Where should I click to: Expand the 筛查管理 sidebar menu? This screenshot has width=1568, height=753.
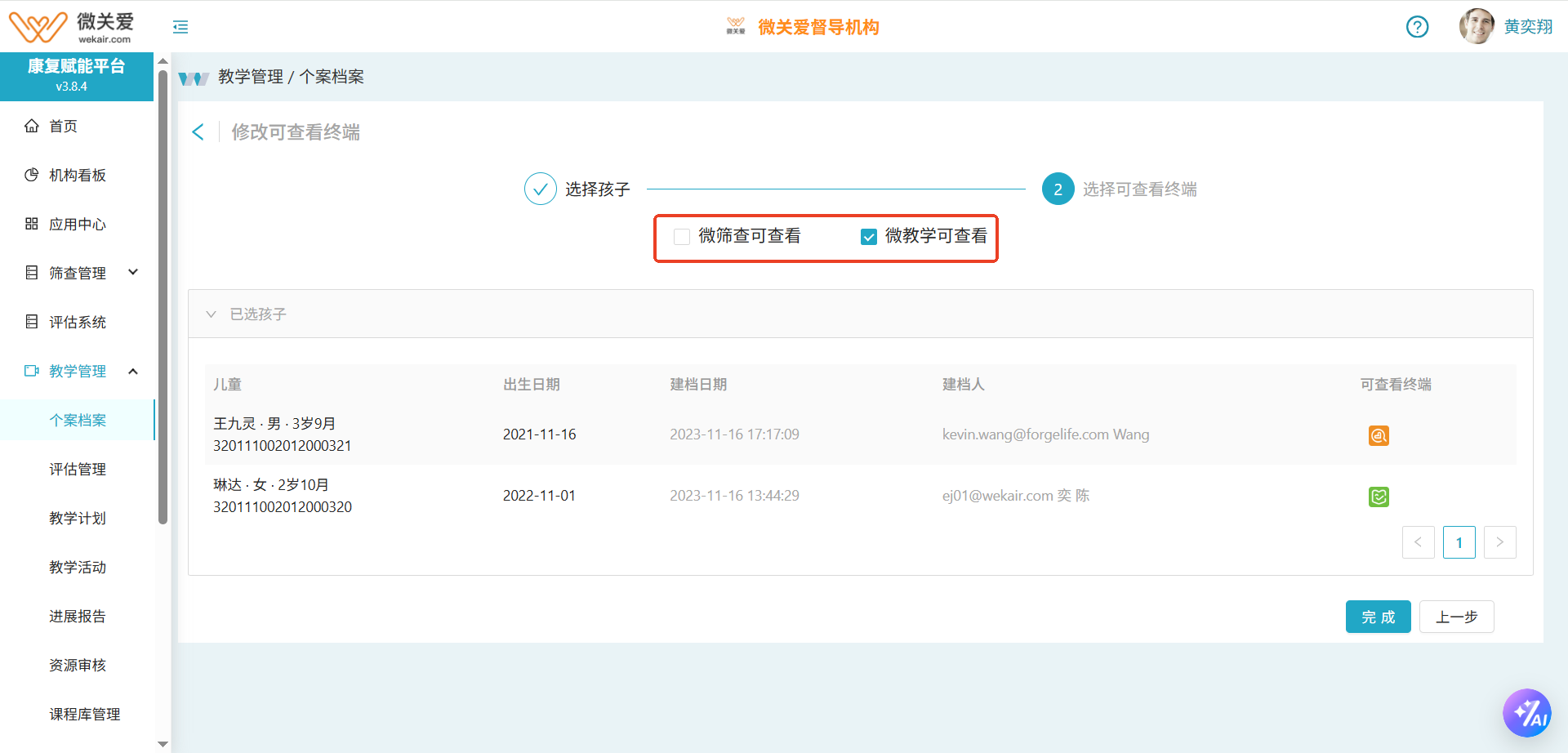coord(78,273)
